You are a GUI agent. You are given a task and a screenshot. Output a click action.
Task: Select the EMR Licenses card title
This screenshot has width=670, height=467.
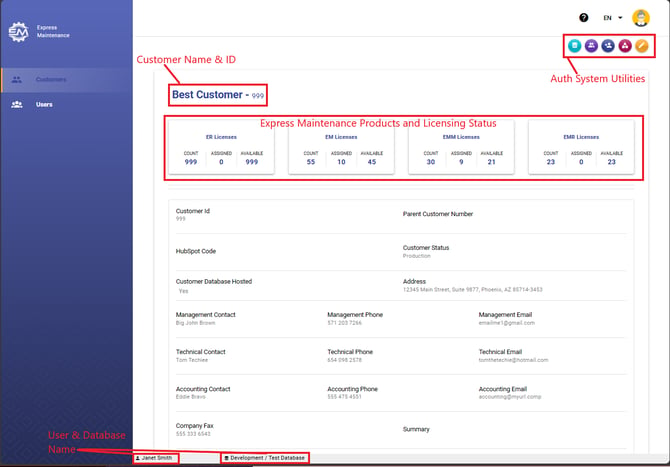coord(581,137)
